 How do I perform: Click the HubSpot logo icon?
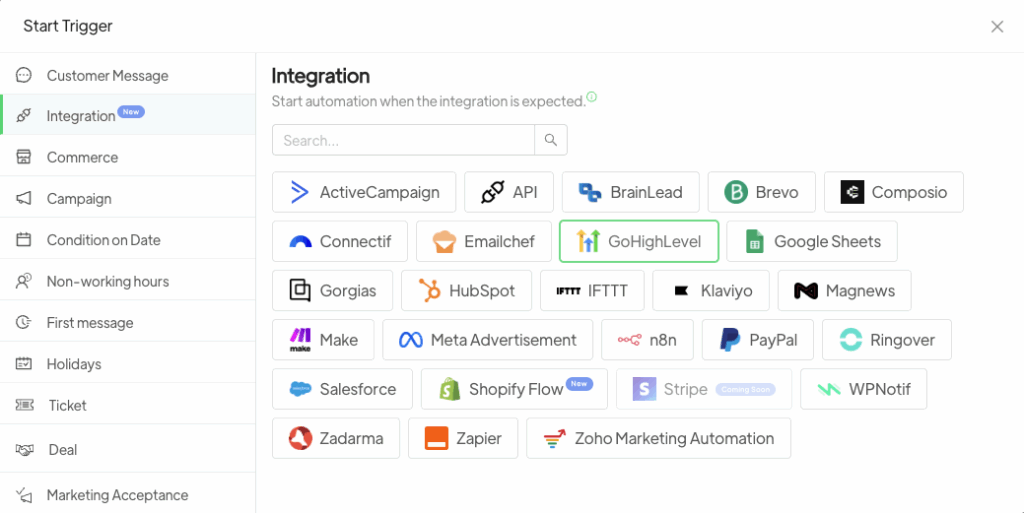430,291
